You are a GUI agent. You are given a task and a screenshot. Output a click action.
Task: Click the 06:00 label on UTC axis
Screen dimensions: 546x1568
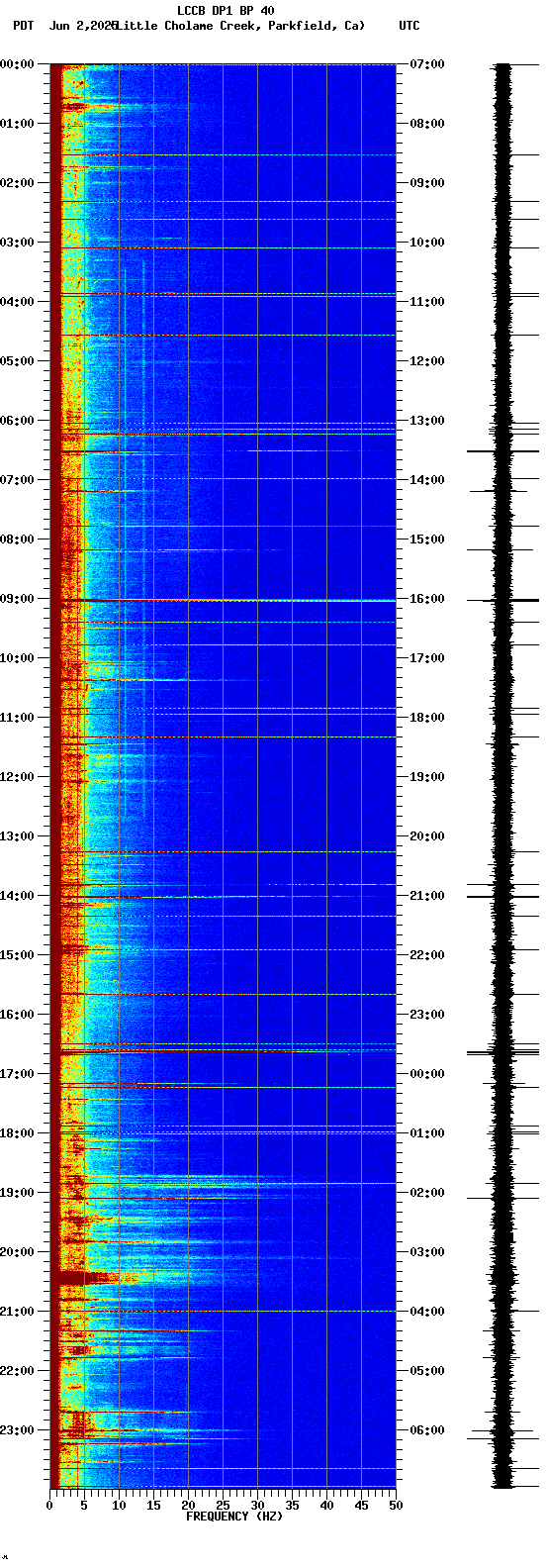tap(427, 1430)
